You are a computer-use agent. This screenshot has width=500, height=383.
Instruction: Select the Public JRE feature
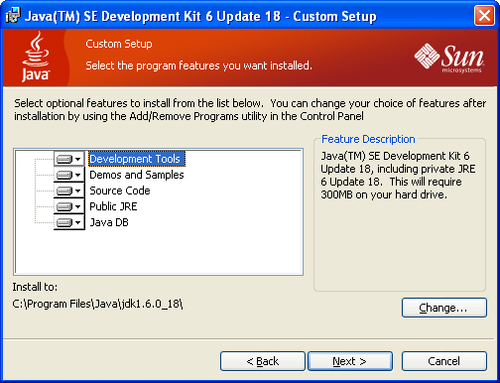[113, 206]
